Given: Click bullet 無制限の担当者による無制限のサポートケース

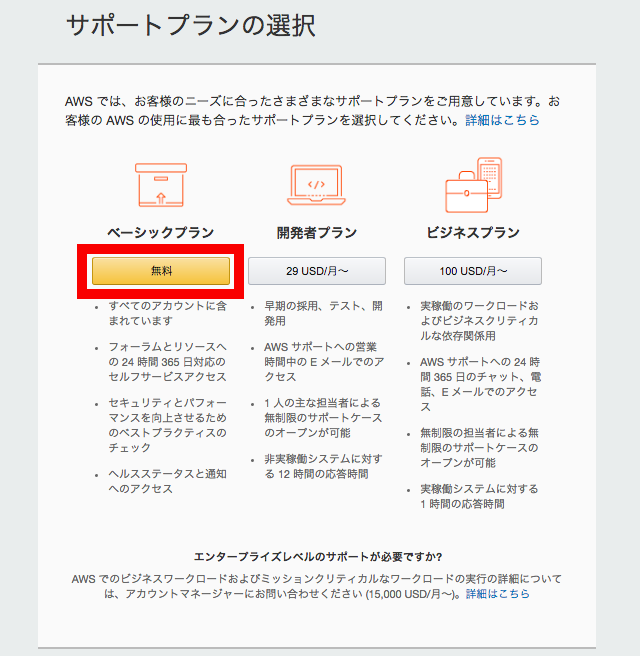Looking at the screenshot, I should pos(479,448).
